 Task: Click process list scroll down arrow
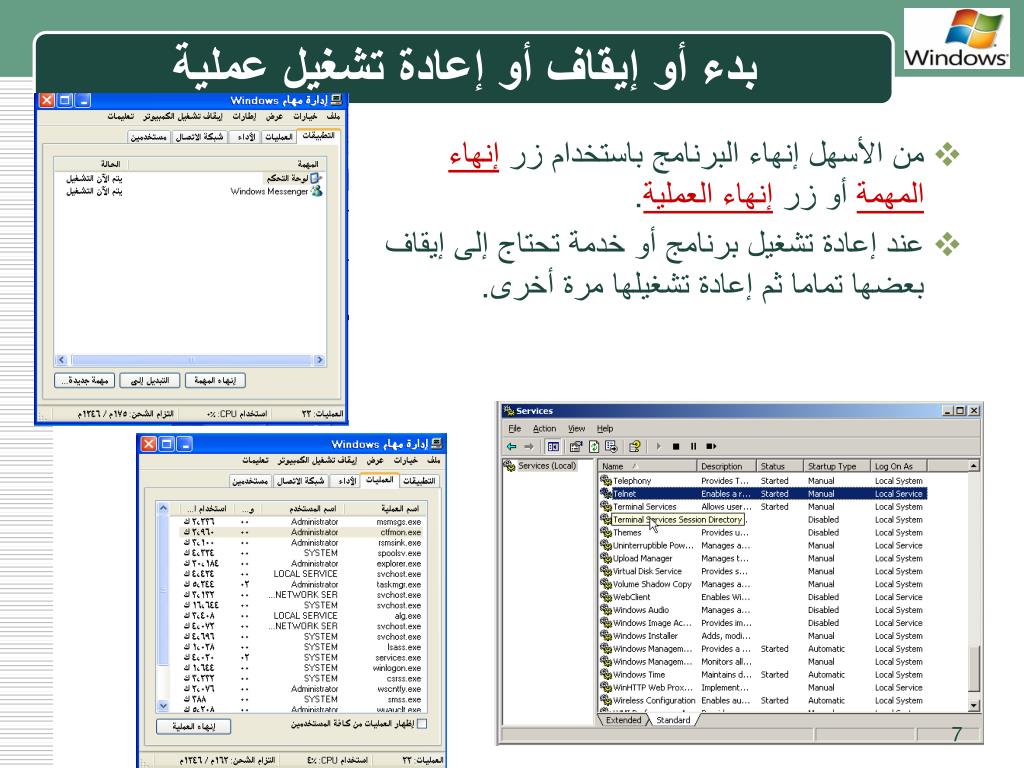(x=163, y=705)
